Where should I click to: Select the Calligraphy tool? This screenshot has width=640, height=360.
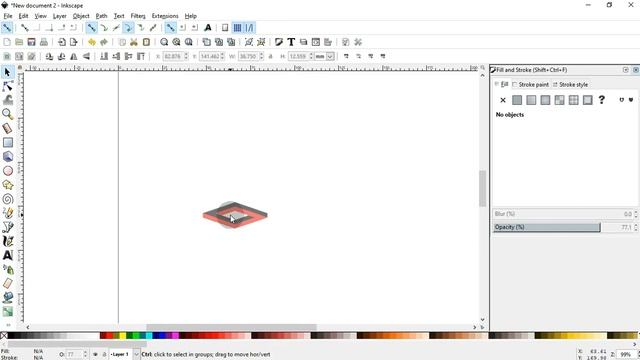7,241
